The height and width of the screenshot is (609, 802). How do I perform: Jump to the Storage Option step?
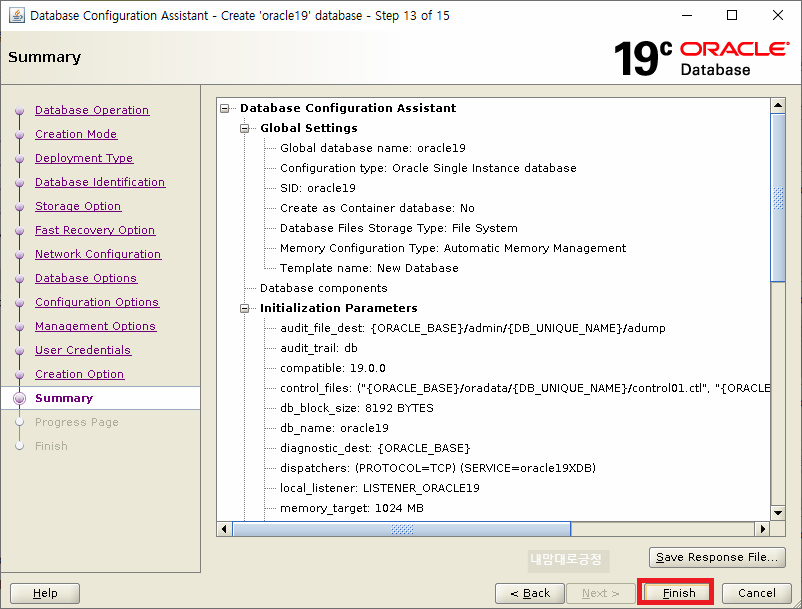click(78, 206)
